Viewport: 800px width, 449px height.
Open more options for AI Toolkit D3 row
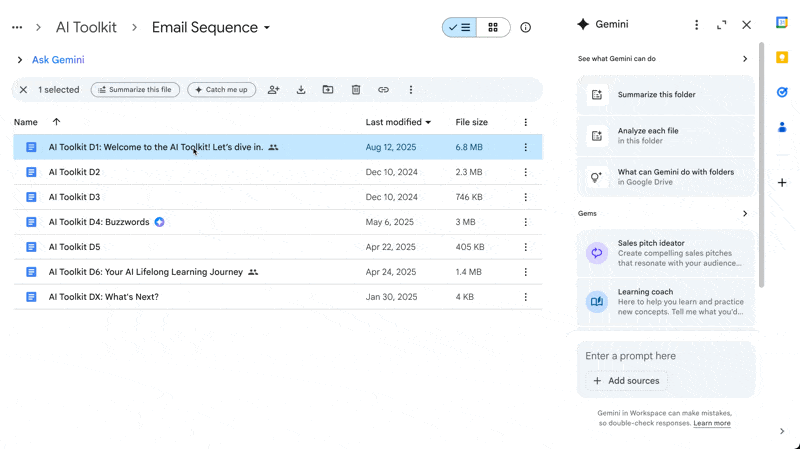(x=526, y=197)
